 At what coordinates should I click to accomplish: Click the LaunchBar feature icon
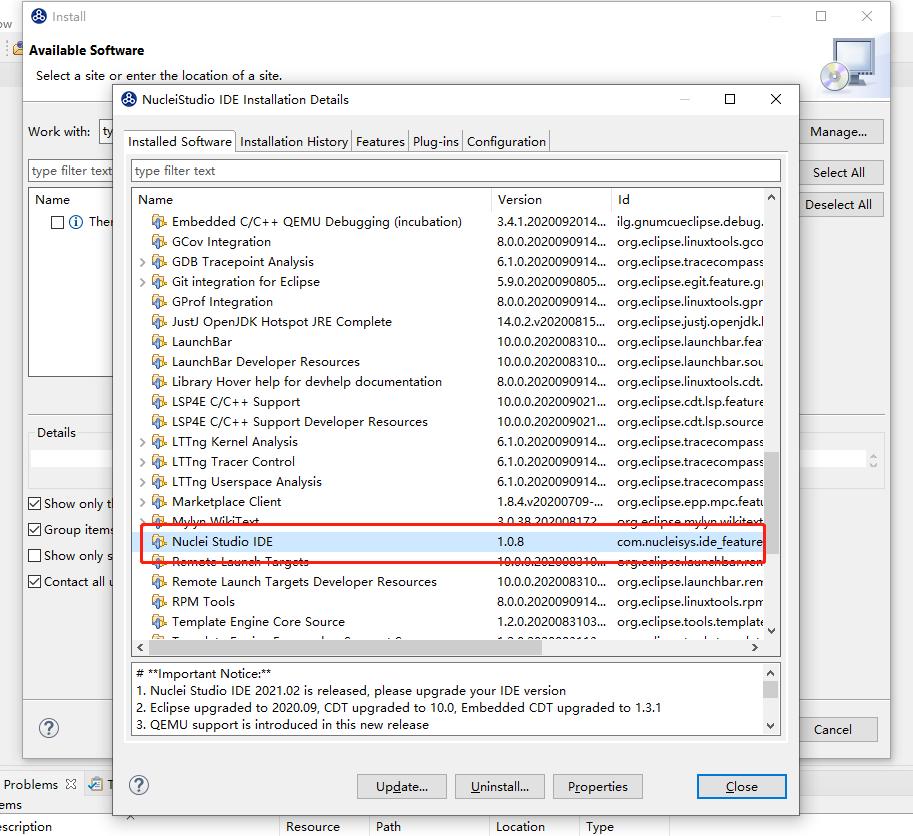tap(159, 342)
